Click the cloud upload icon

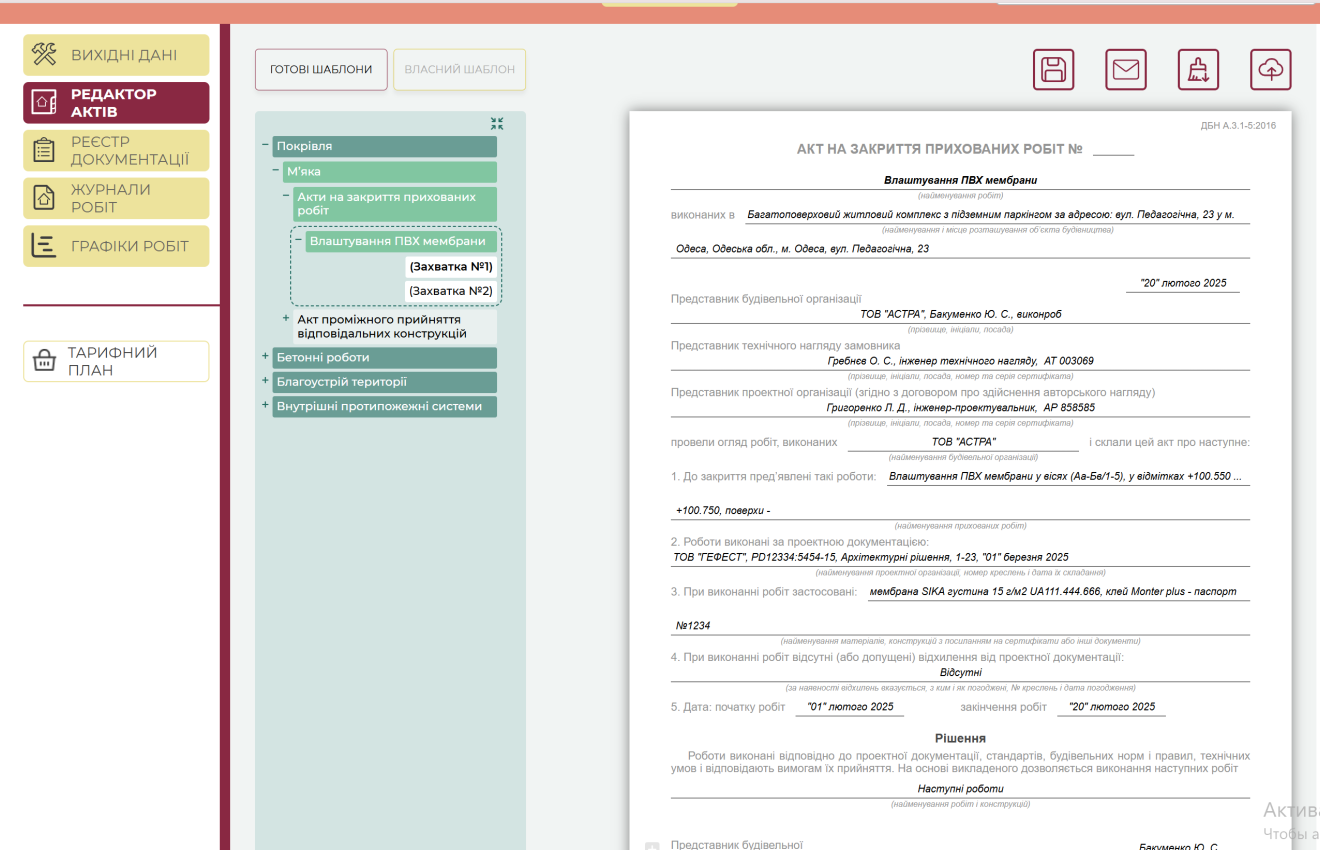pos(1271,70)
